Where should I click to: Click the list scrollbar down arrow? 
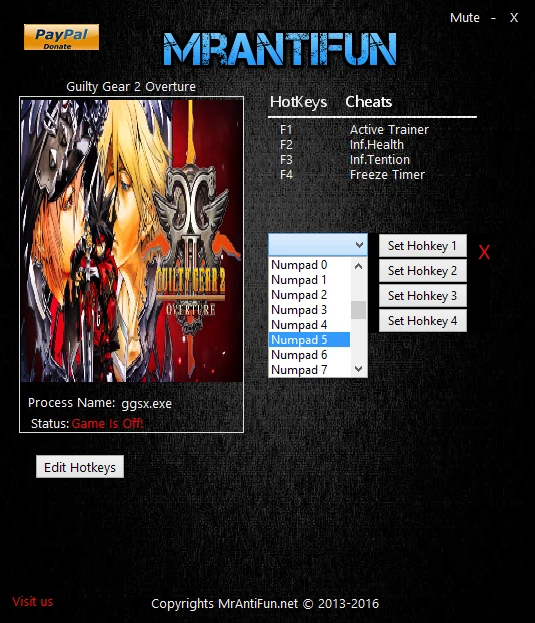tap(359, 369)
